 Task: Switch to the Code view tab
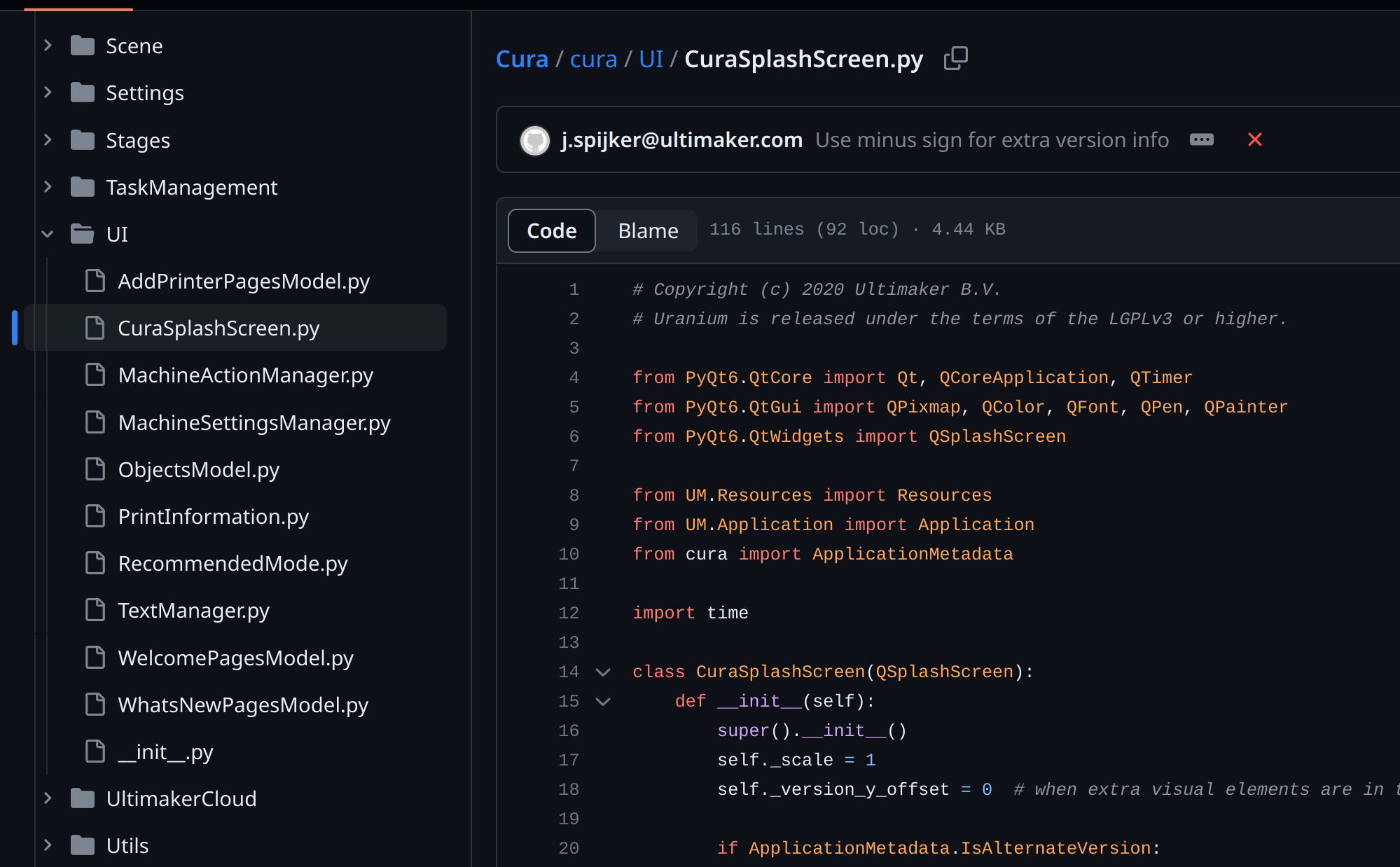tap(552, 230)
